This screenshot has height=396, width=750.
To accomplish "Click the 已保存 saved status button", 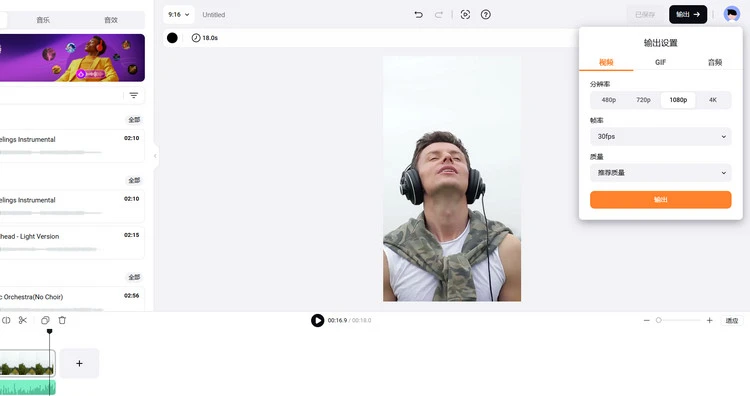I will point(645,15).
